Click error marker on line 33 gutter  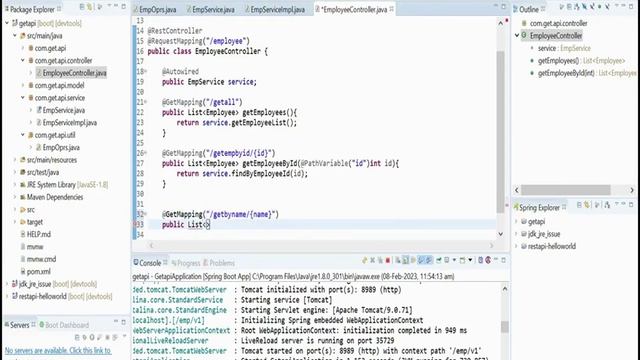(135, 224)
